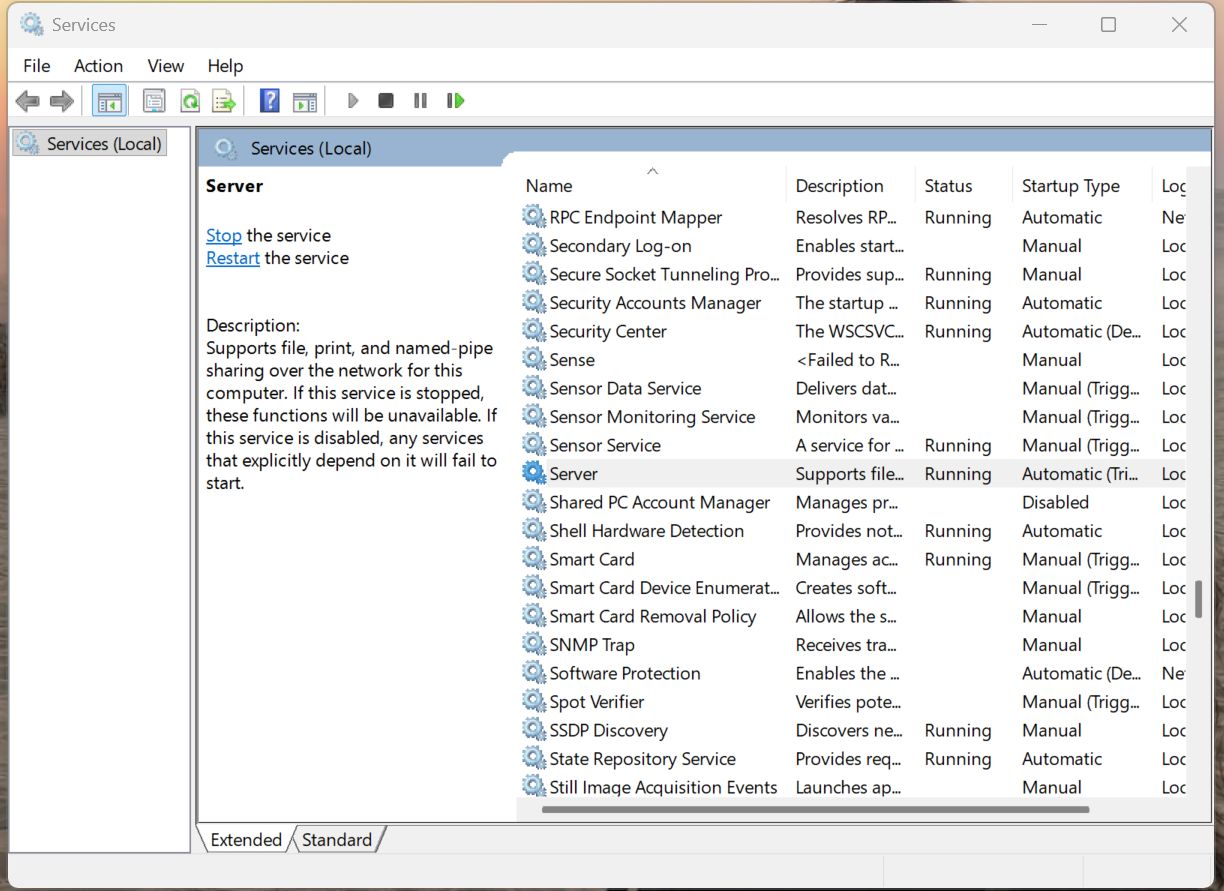Select the Smart Card service name
The image size is (1224, 891).
[x=591, y=559]
